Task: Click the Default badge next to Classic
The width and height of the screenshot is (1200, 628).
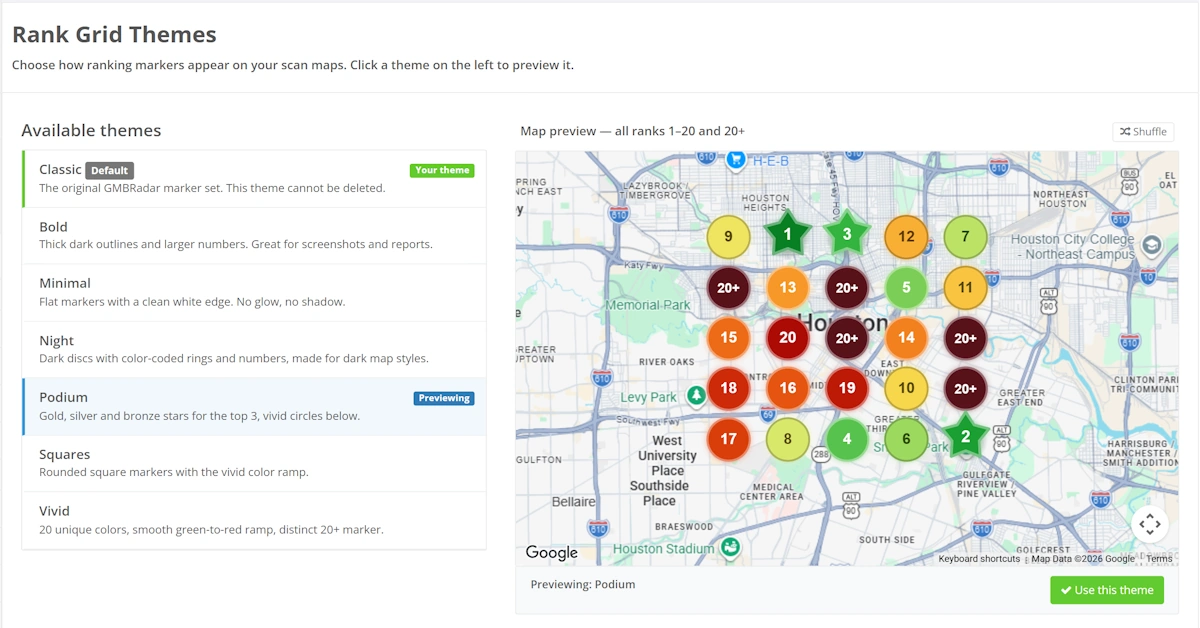Action: tap(109, 171)
